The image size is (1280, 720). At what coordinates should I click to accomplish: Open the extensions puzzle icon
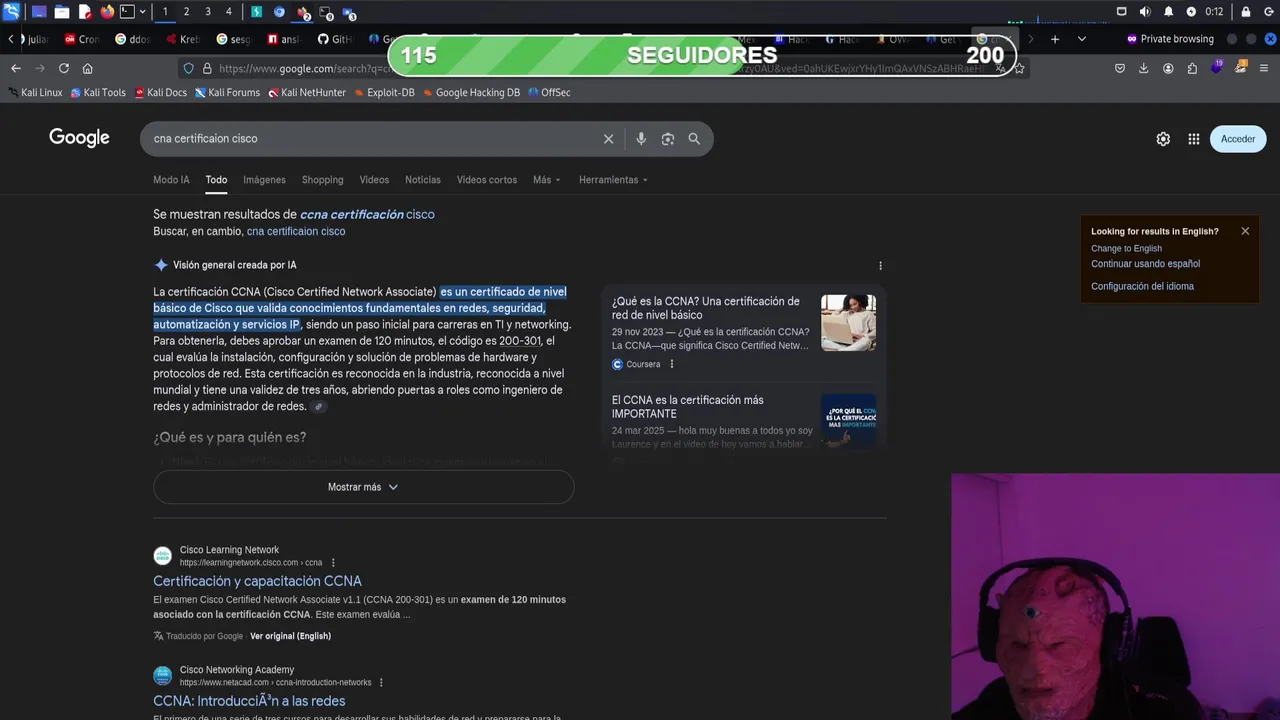pos(1192,68)
